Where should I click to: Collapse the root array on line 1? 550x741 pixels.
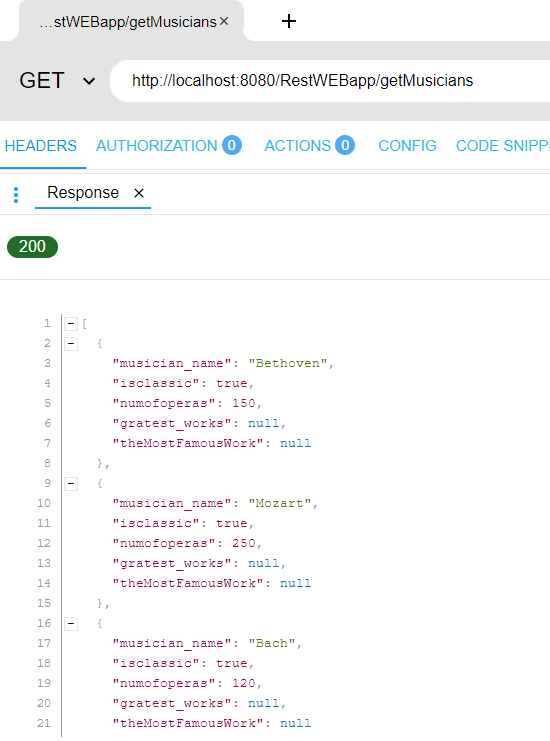[71, 324]
